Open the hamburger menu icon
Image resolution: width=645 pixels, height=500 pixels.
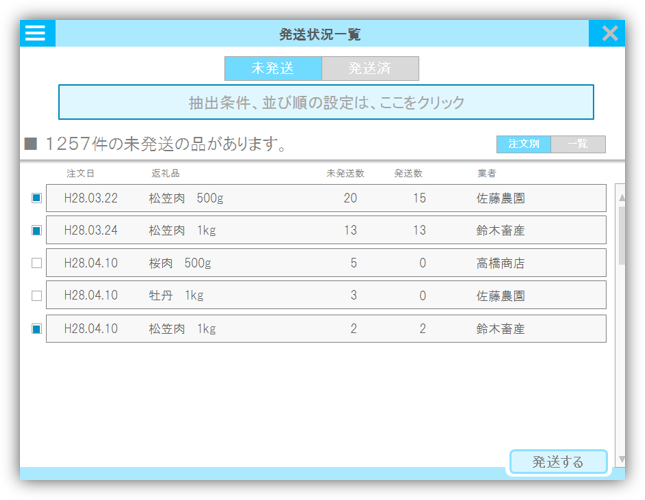(x=36, y=33)
